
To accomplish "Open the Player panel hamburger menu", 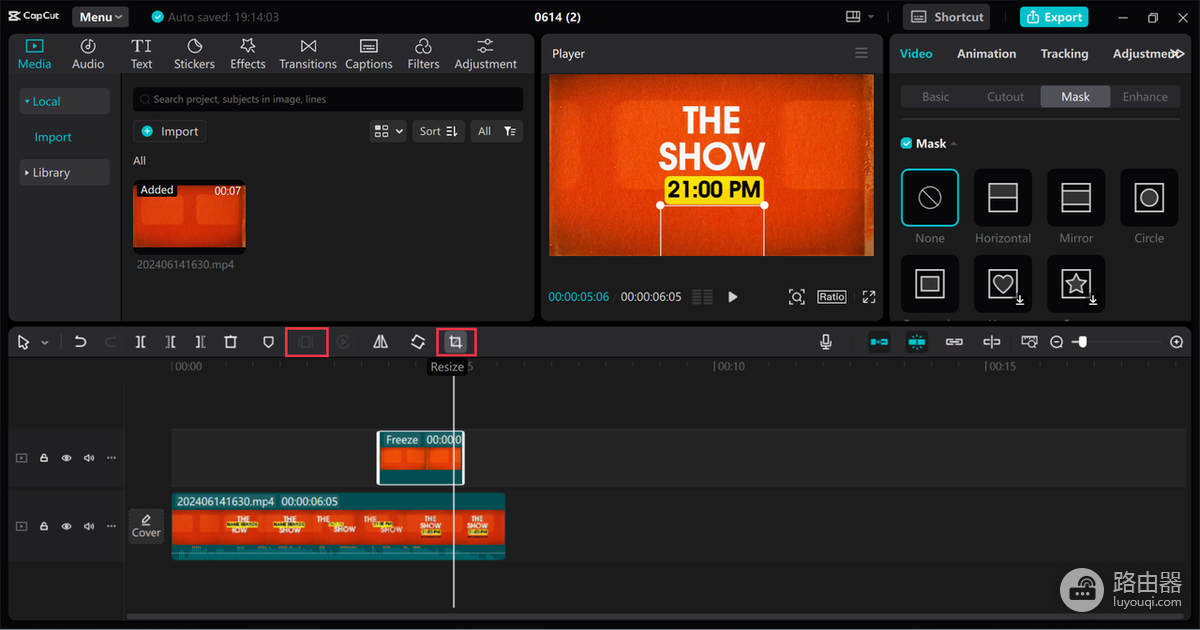I will click(862, 53).
